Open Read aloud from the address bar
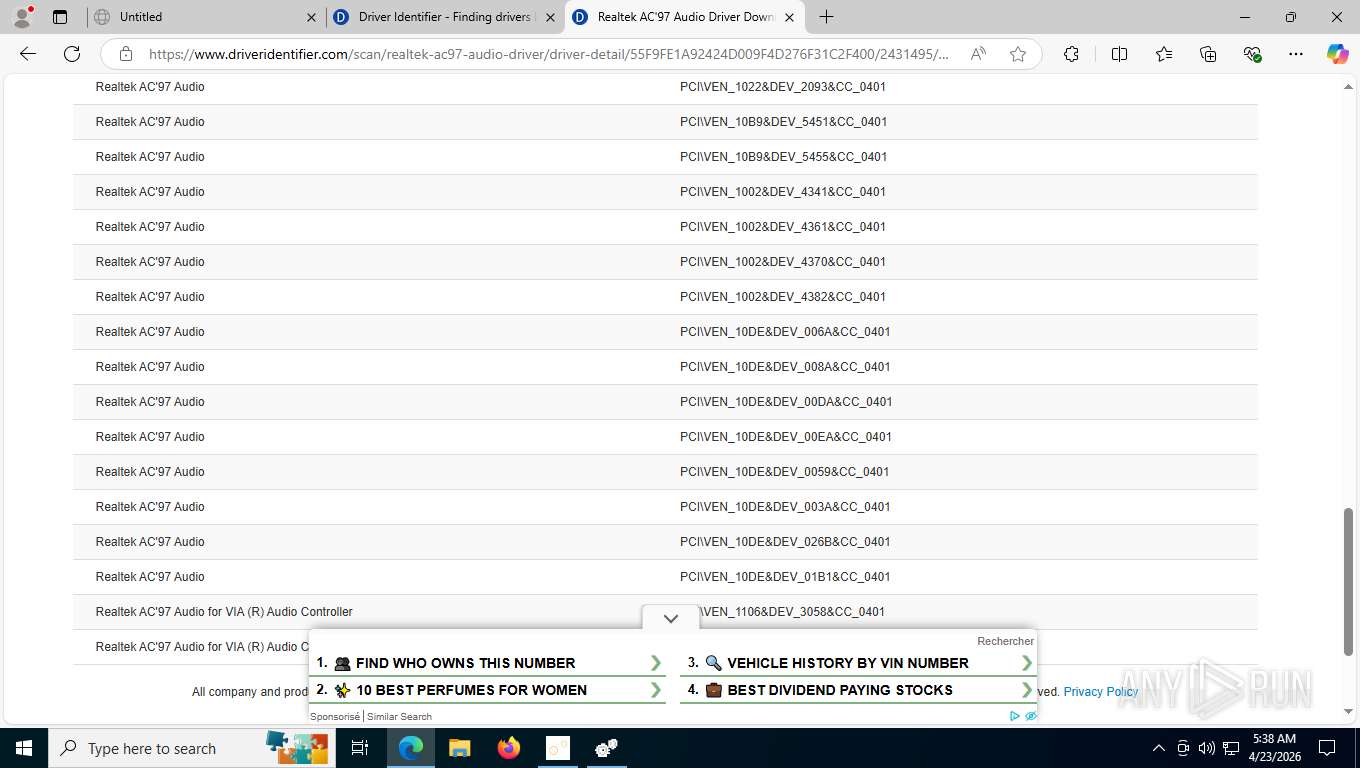Image resolution: width=1360 pixels, height=768 pixels. pyautogui.click(x=978, y=54)
